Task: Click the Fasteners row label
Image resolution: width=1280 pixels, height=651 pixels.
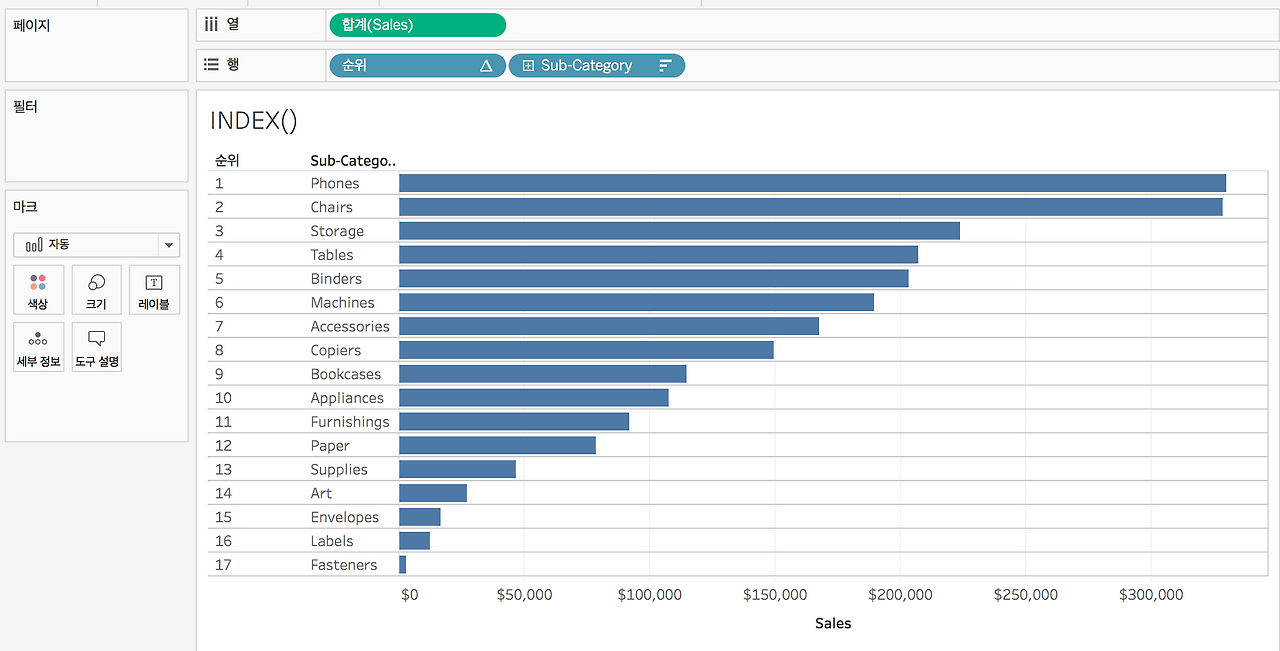Action: (344, 565)
